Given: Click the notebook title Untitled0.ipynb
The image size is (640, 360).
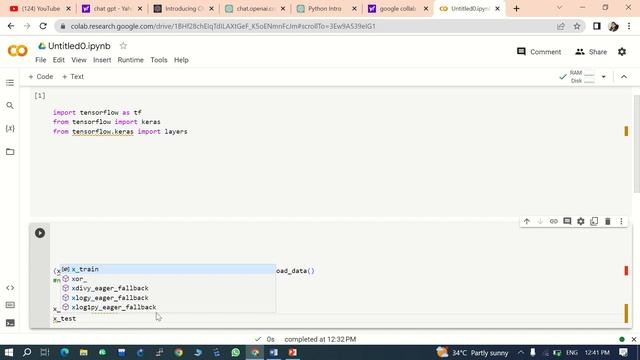Looking at the screenshot, I should tap(79, 46).
